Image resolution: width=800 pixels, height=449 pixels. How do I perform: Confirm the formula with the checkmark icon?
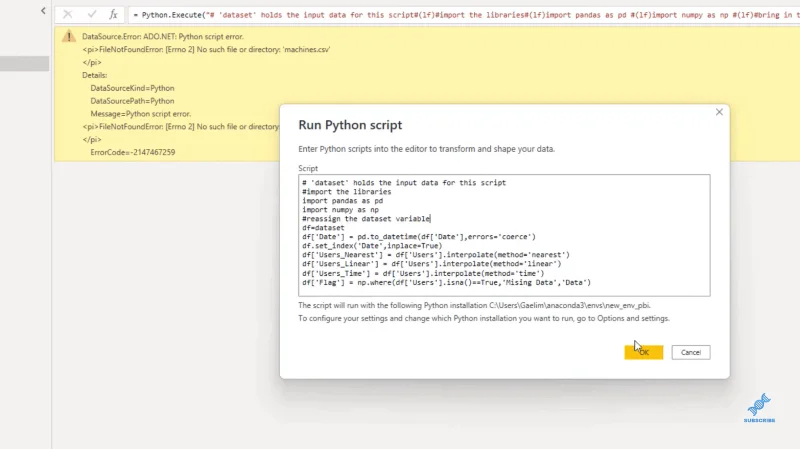tap(92, 15)
